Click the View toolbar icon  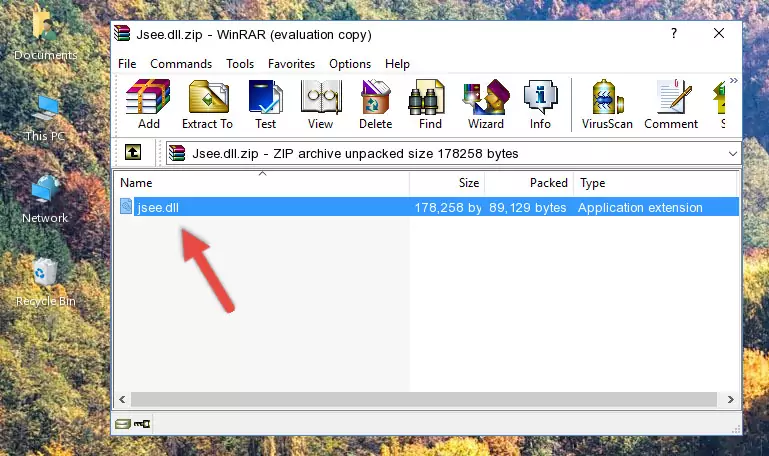(x=321, y=104)
